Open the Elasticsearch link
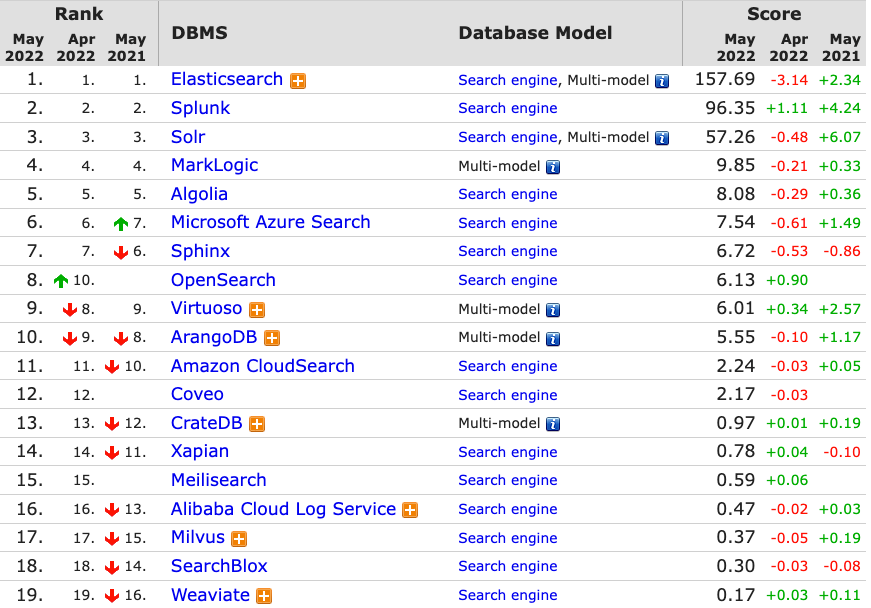Screen dimensions: 871x608 [227, 79]
